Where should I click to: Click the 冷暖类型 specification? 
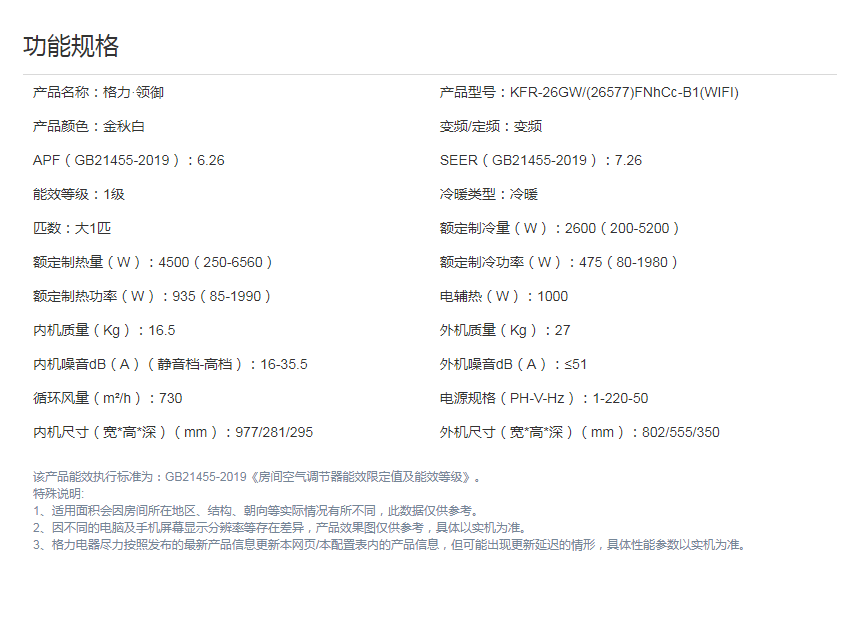(488, 194)
